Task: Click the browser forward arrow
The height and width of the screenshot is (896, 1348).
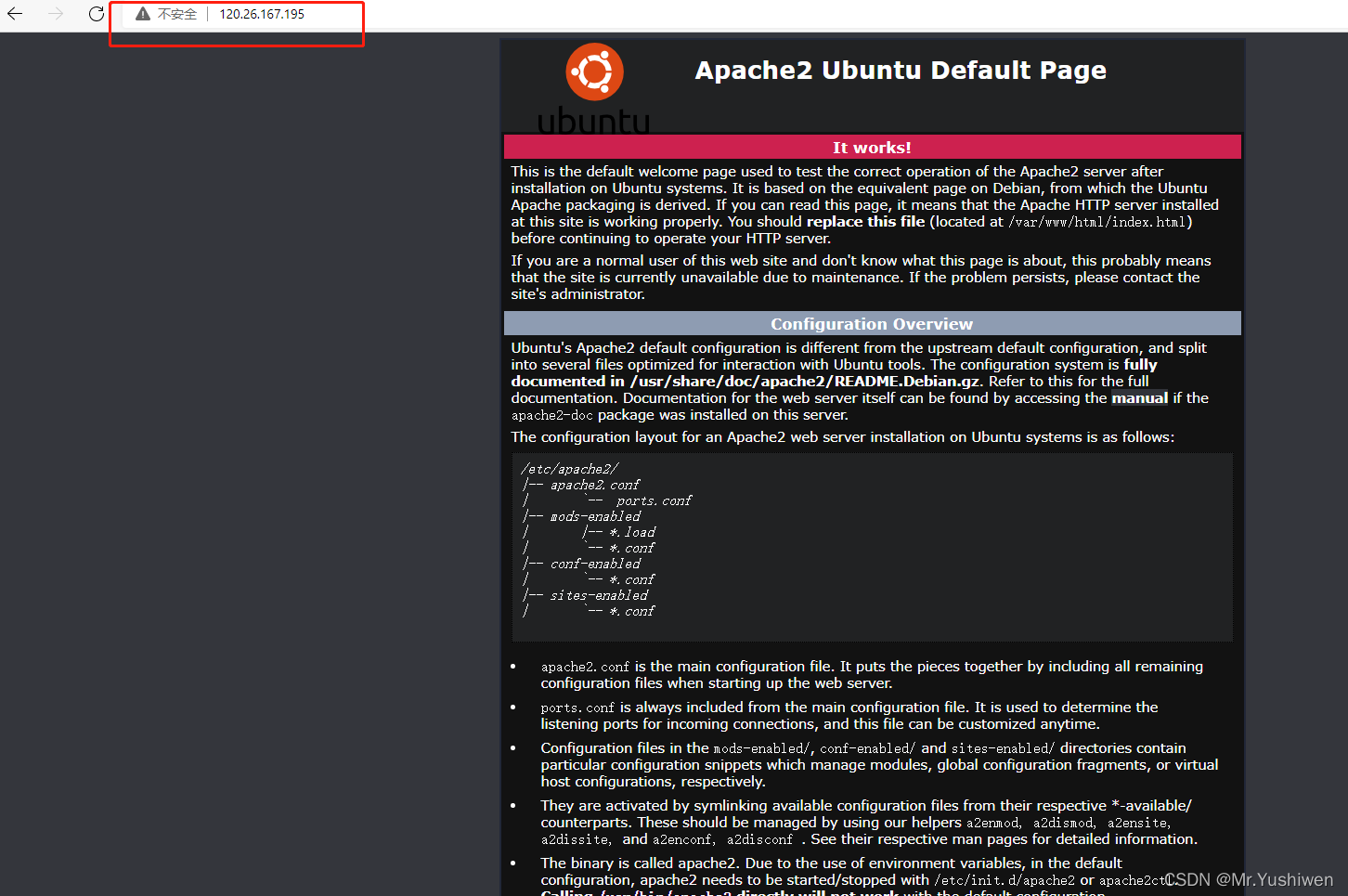Action: [56, 14]
